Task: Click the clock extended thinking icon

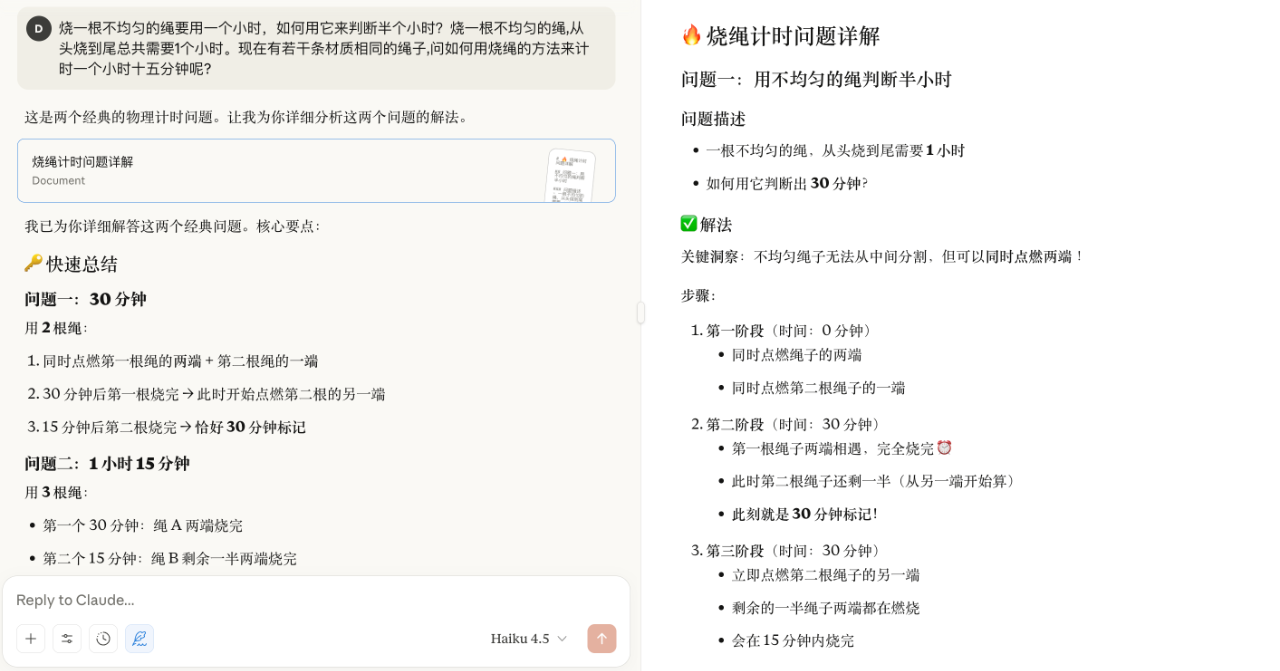Action: coord(103,639)
